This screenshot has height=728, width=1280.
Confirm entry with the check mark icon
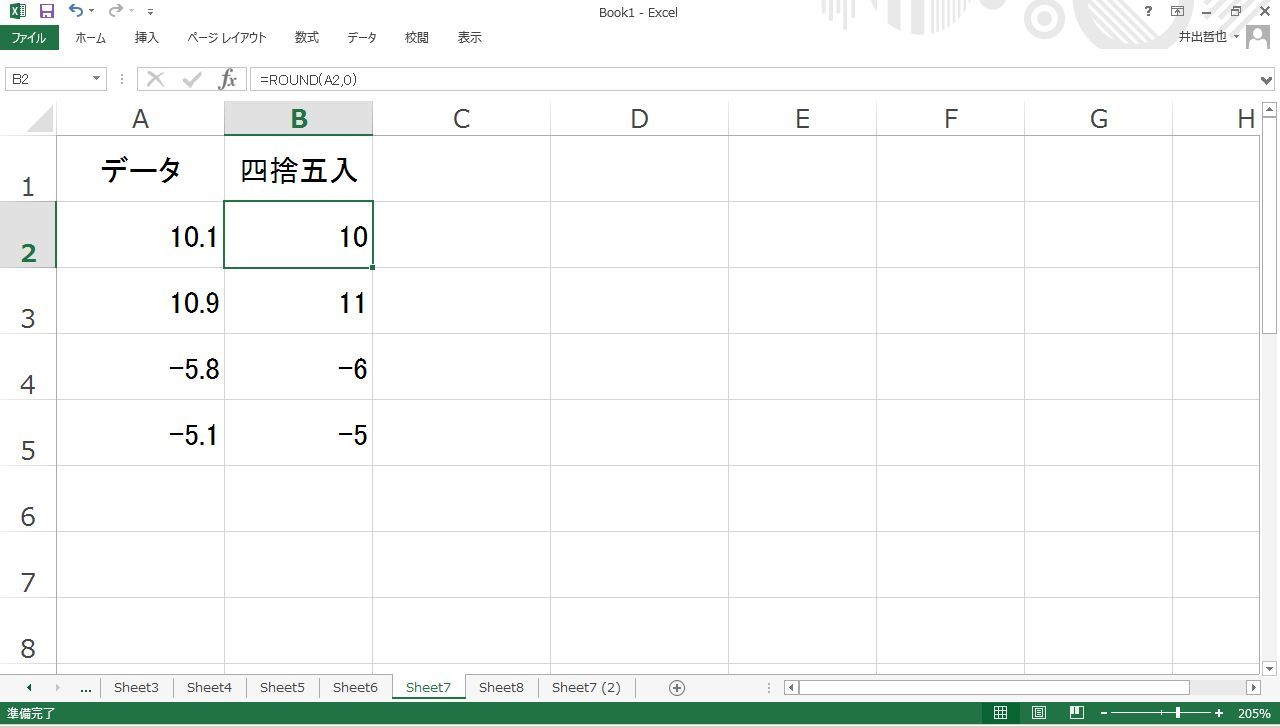click(191, 79)
